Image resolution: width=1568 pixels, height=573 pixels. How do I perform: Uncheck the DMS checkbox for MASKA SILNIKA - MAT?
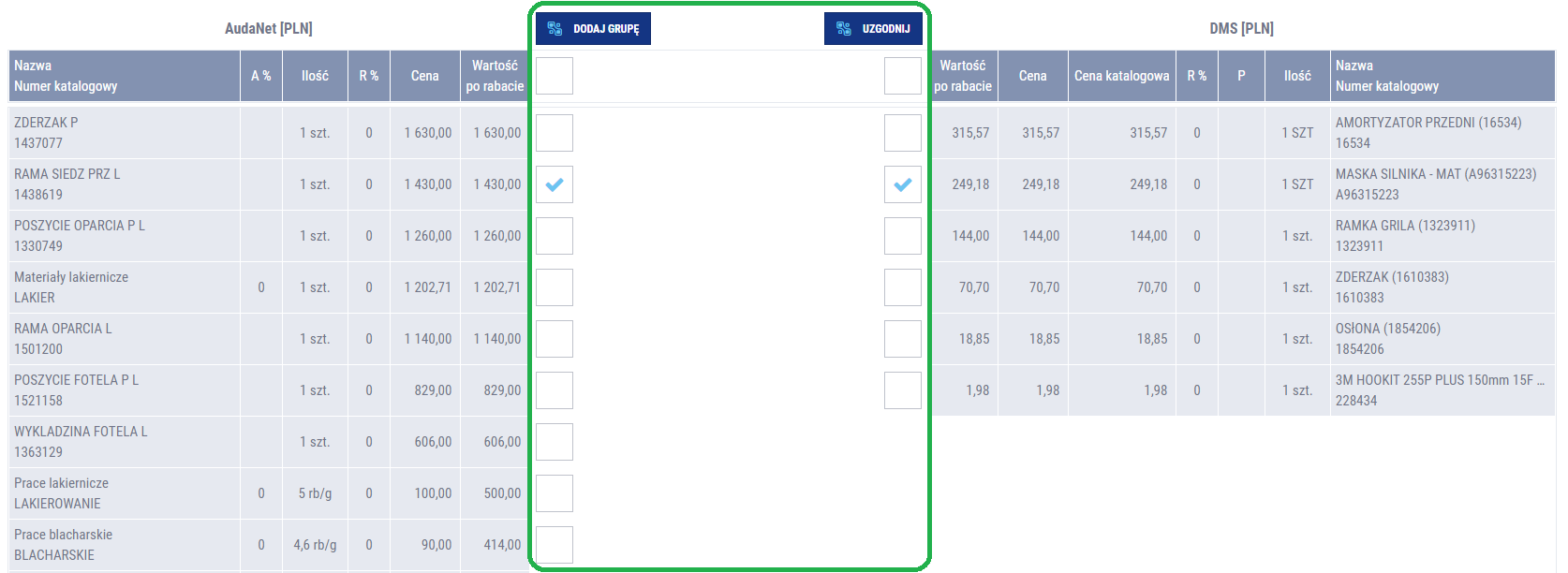(902, 184)
